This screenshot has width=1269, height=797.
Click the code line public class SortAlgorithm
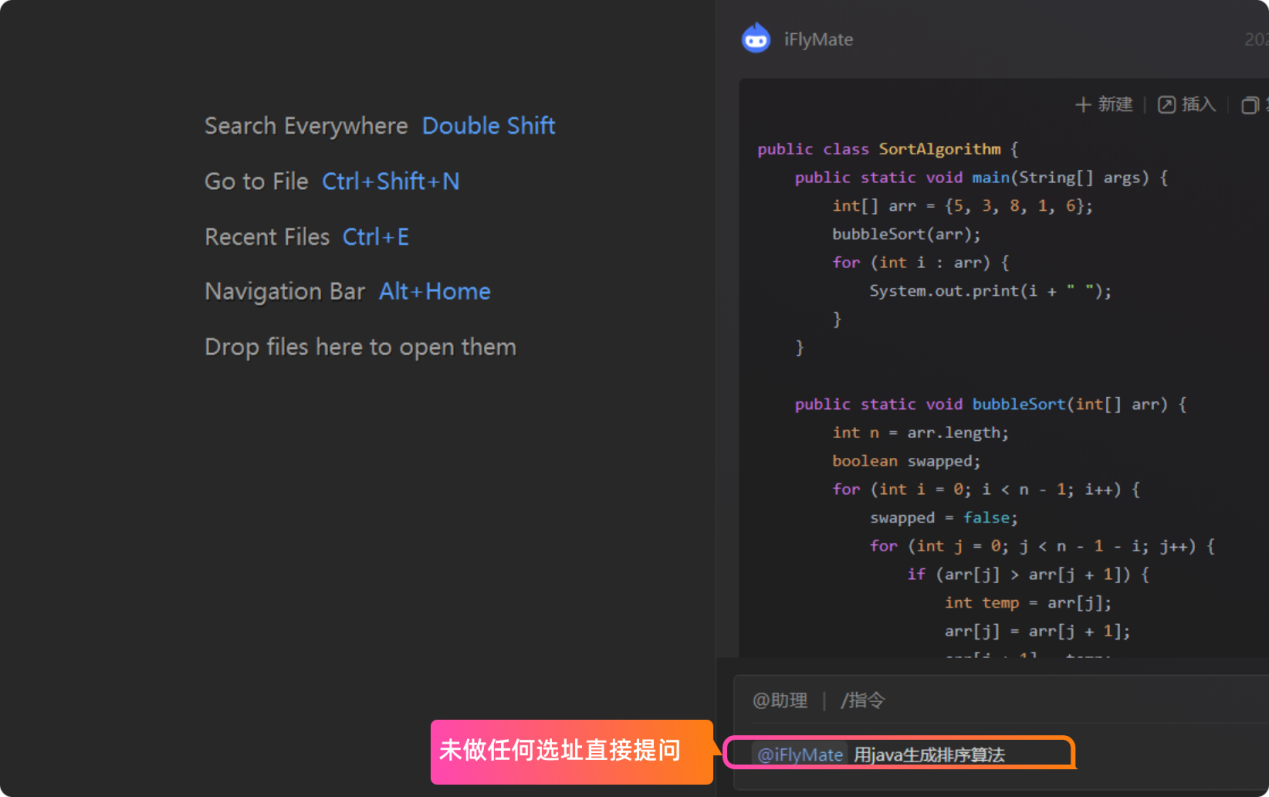[x=888, y=149]
